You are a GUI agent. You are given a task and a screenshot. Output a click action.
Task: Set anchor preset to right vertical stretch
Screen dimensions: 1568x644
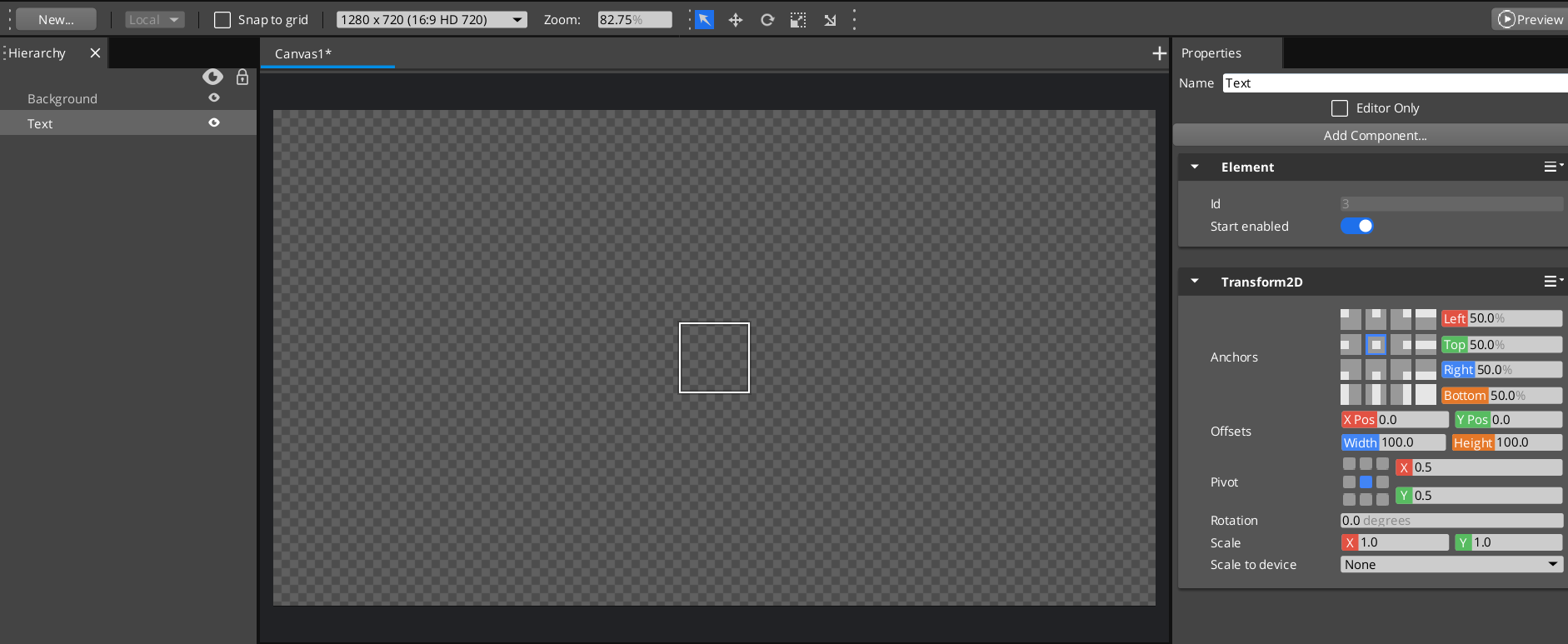pos(1401,394)
